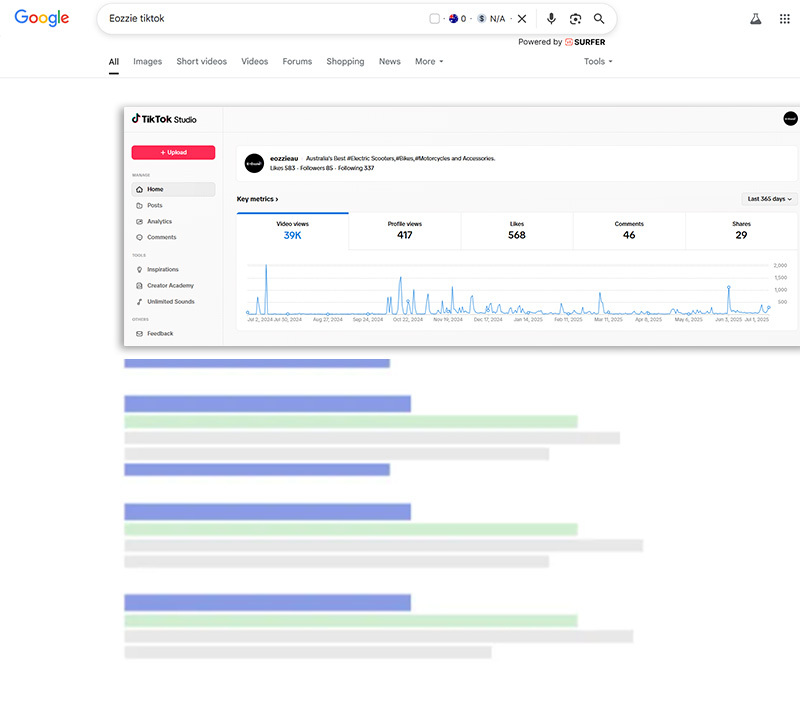Open Analytics in TikTok Studio sidebar
Image resolution: width=800 pixels, height=716 pixels.
tap(159, 221)
